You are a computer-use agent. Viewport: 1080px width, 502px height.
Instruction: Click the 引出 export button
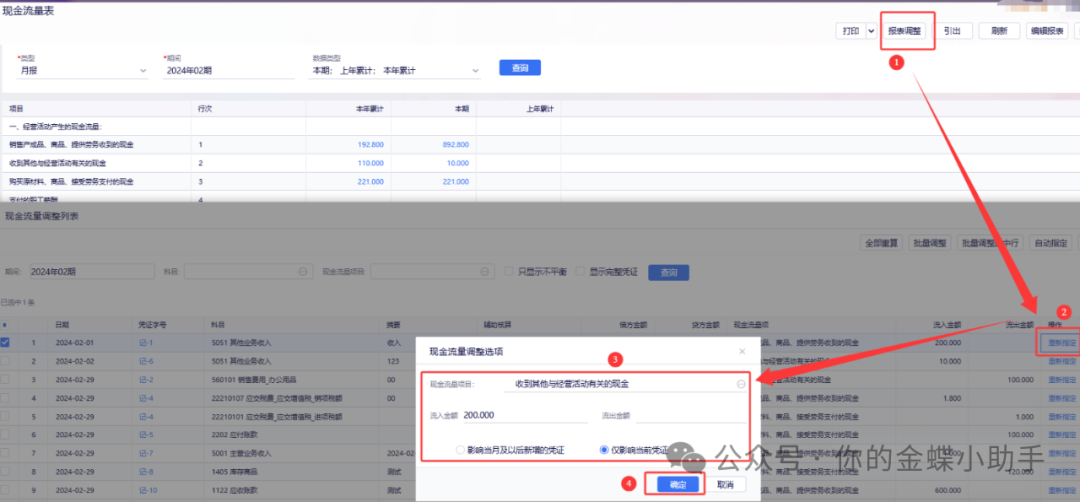[x=952, y=32]
